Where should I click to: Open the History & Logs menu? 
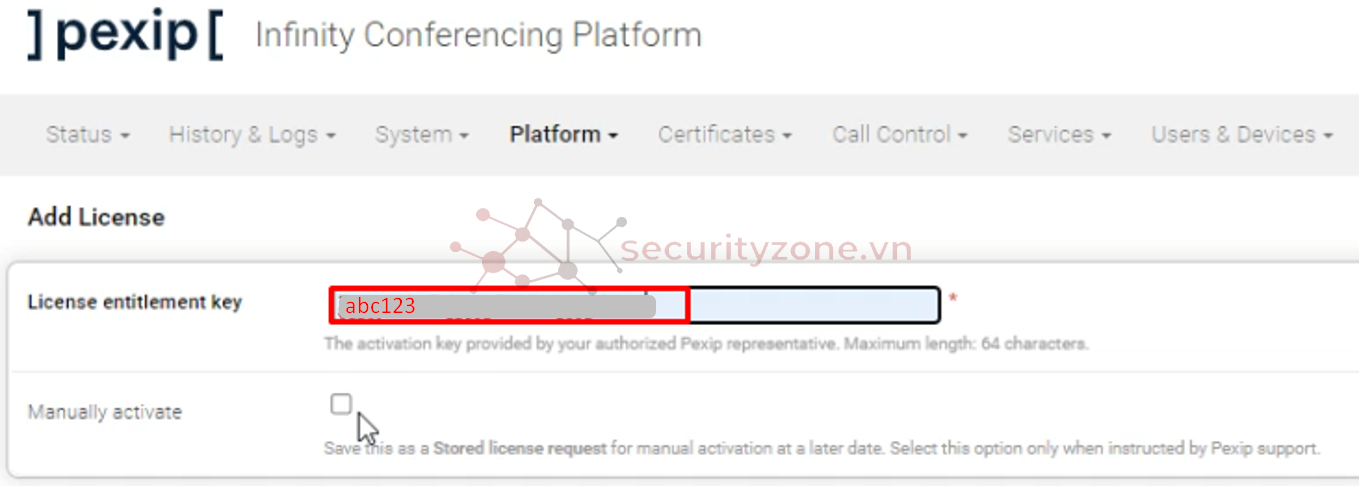[x=252, y=134]
